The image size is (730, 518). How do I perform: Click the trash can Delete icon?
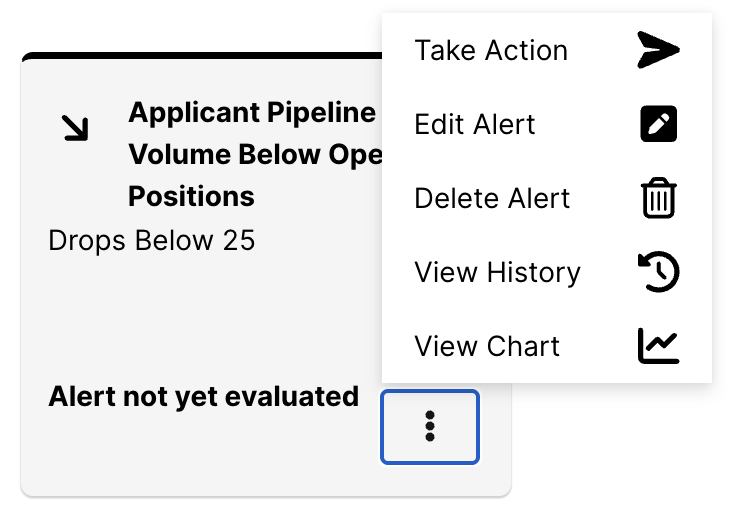coord(659,198)
